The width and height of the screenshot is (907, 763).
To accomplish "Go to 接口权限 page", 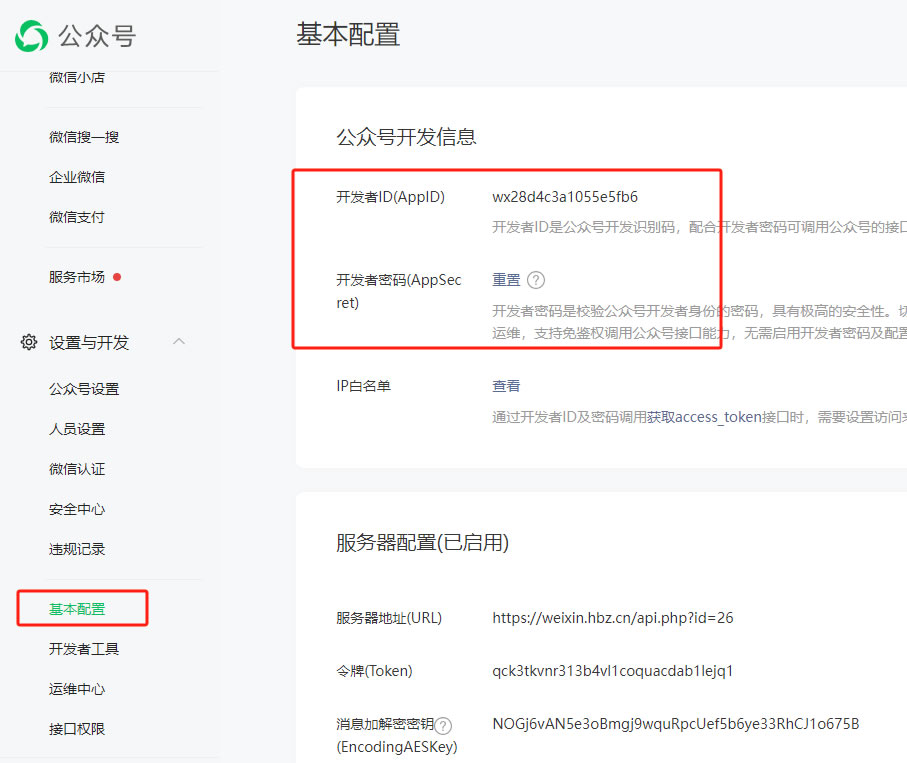I will click(x=77, y=729).
